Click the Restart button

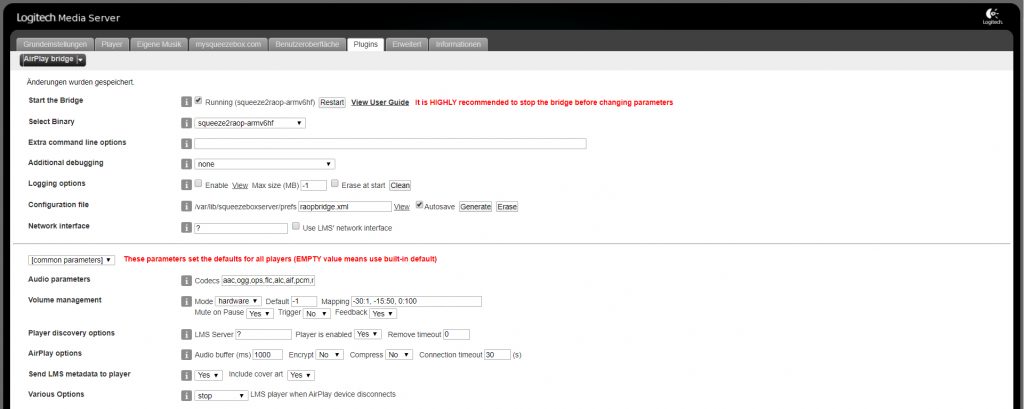coord(332,103)
